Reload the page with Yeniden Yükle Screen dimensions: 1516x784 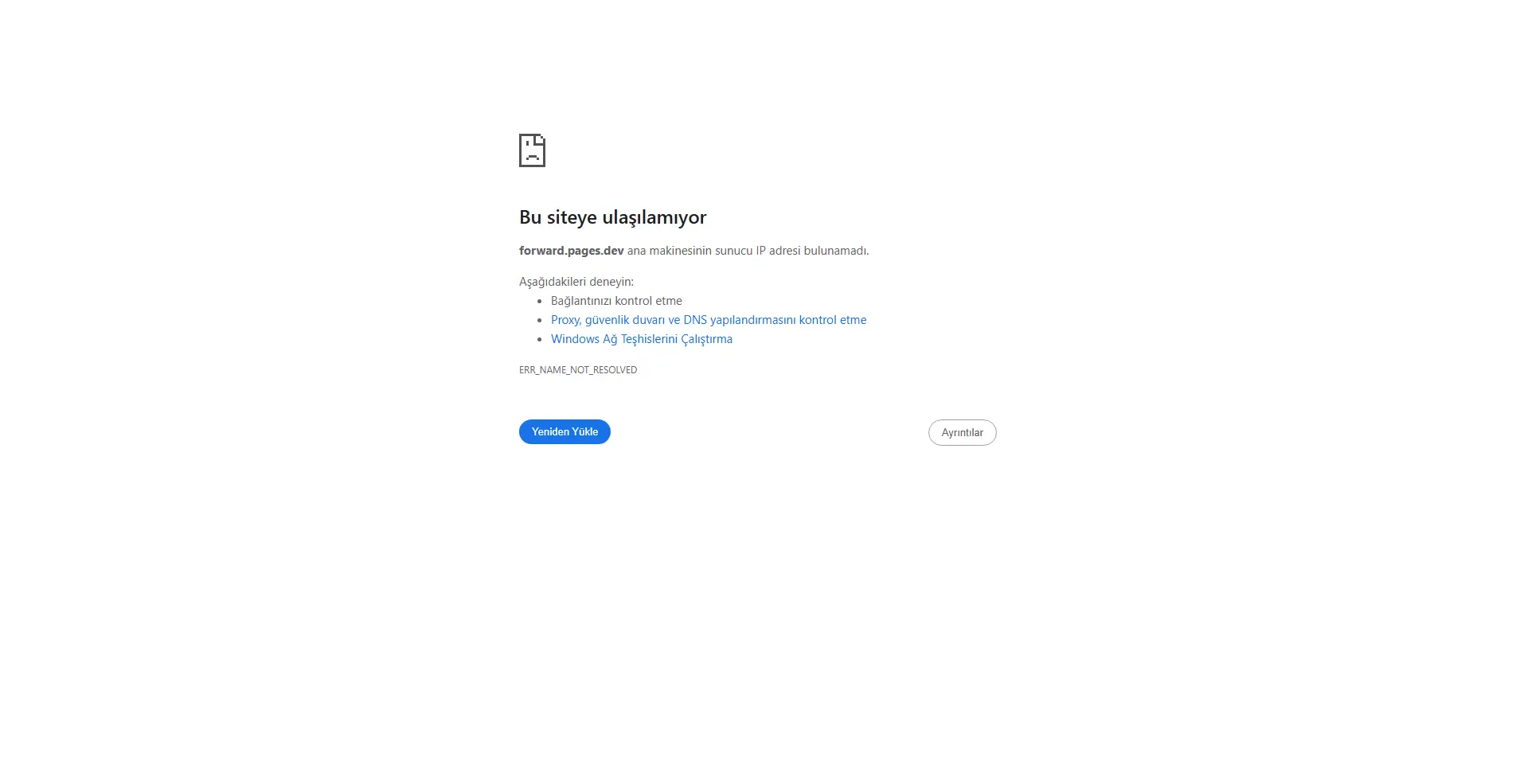[x=565, y=431]
